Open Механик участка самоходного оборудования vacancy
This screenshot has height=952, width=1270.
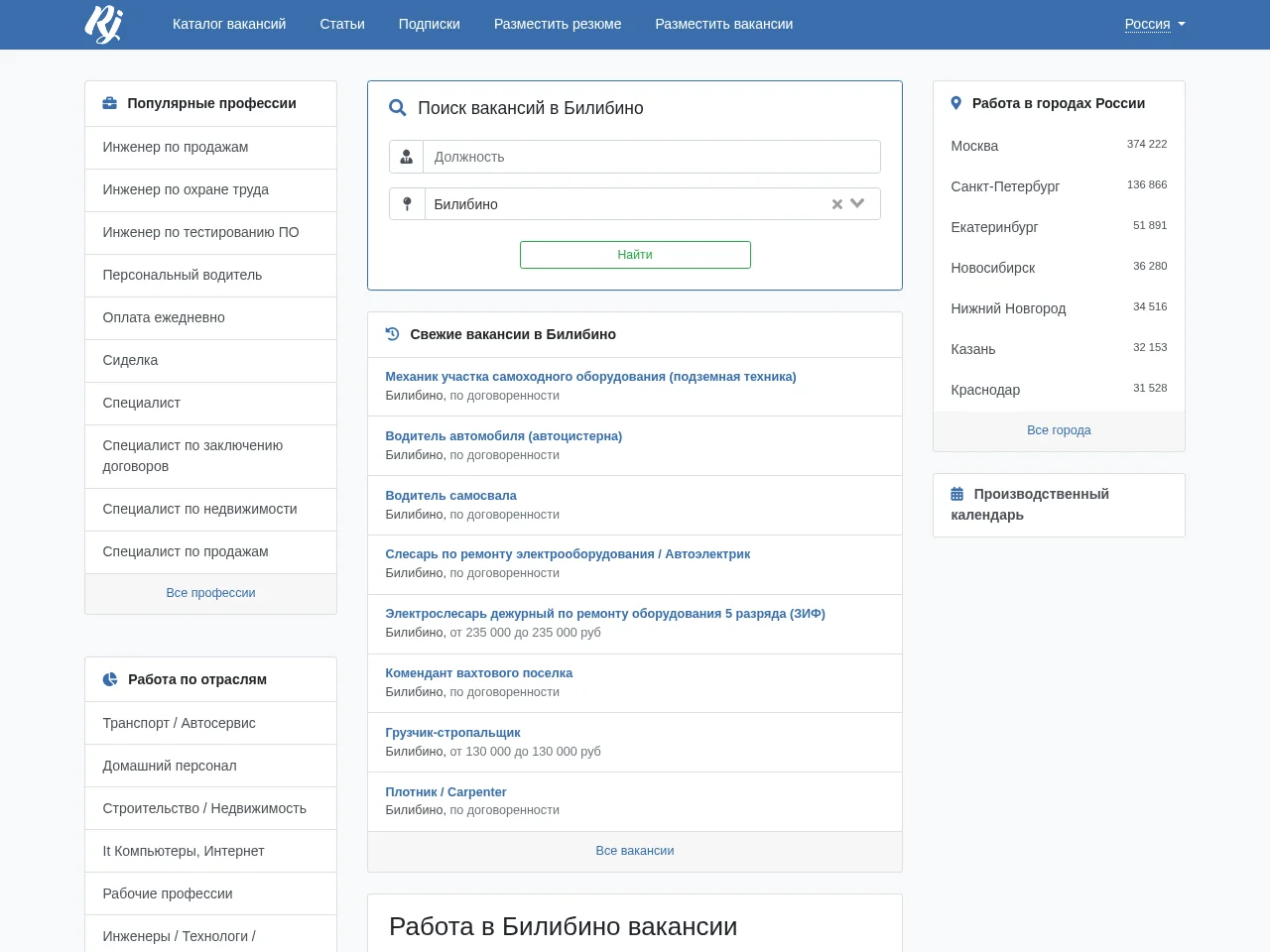(591, 377)
